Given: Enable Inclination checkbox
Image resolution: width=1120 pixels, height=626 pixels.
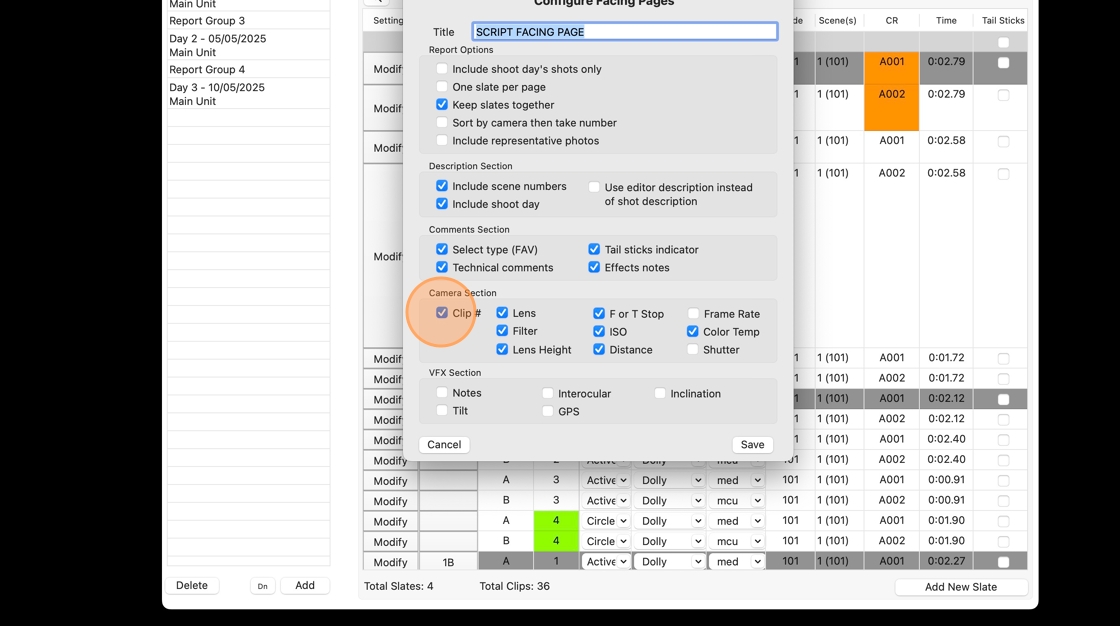Looking at the screenshot, I should [x=660, y=393].
